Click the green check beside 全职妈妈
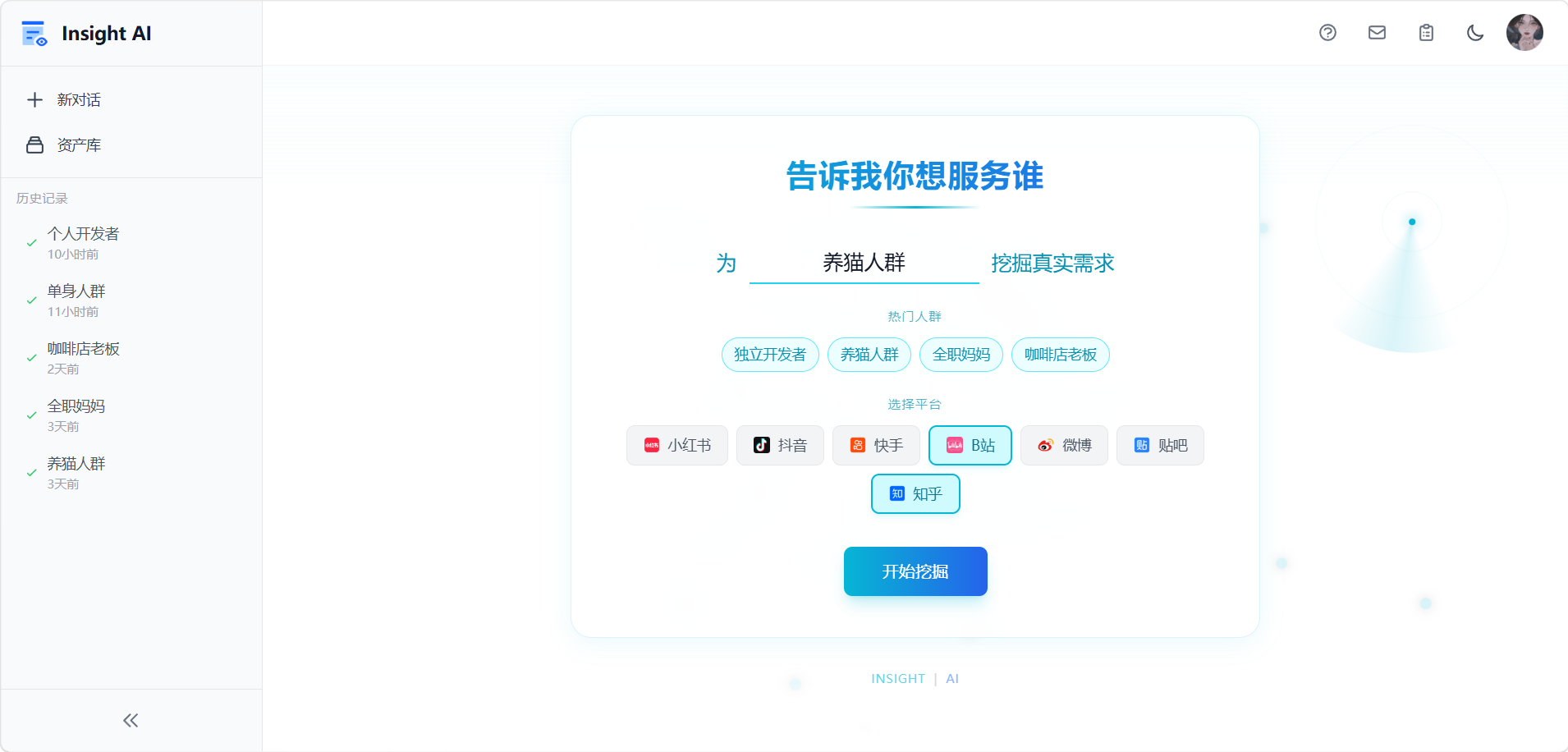This screenshot has width=1568, height=752. point(31,415)
